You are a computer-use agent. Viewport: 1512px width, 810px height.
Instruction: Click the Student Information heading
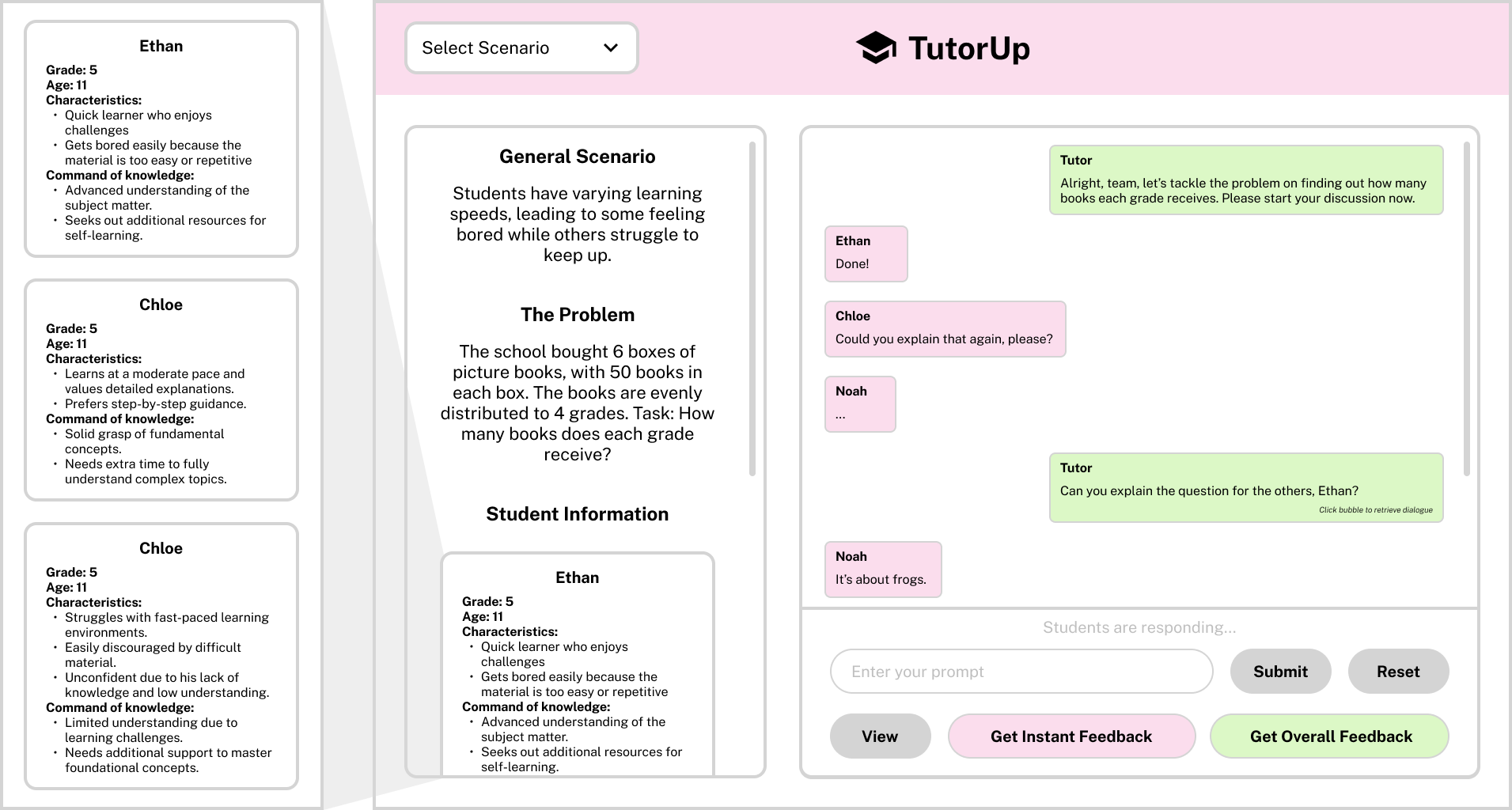pyautogui.click(x=577, y=514)
